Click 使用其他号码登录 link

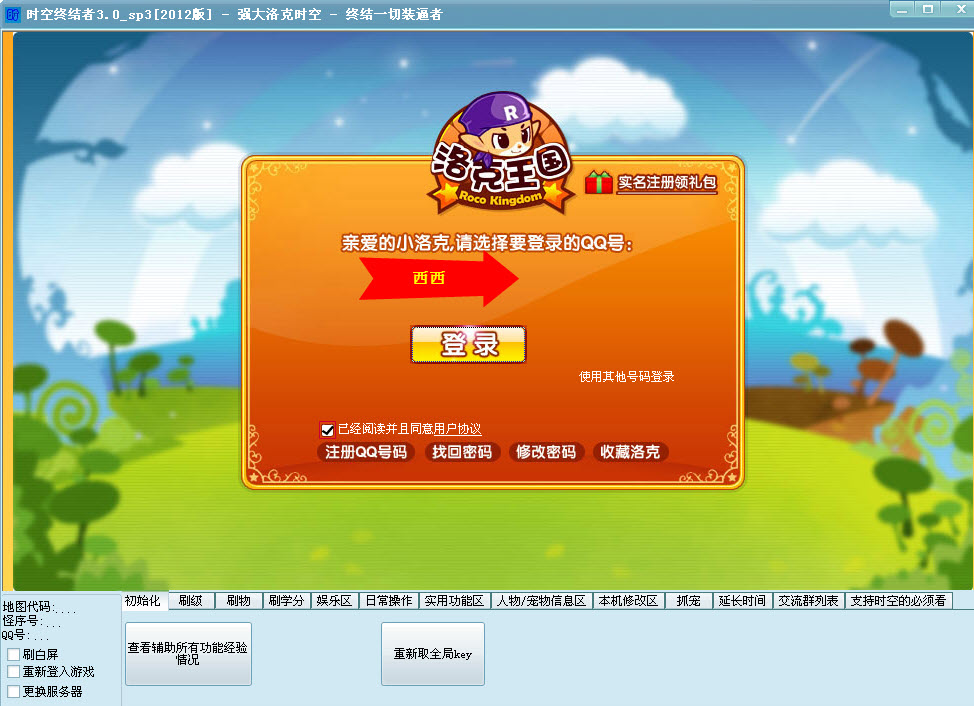coord(626,376)
